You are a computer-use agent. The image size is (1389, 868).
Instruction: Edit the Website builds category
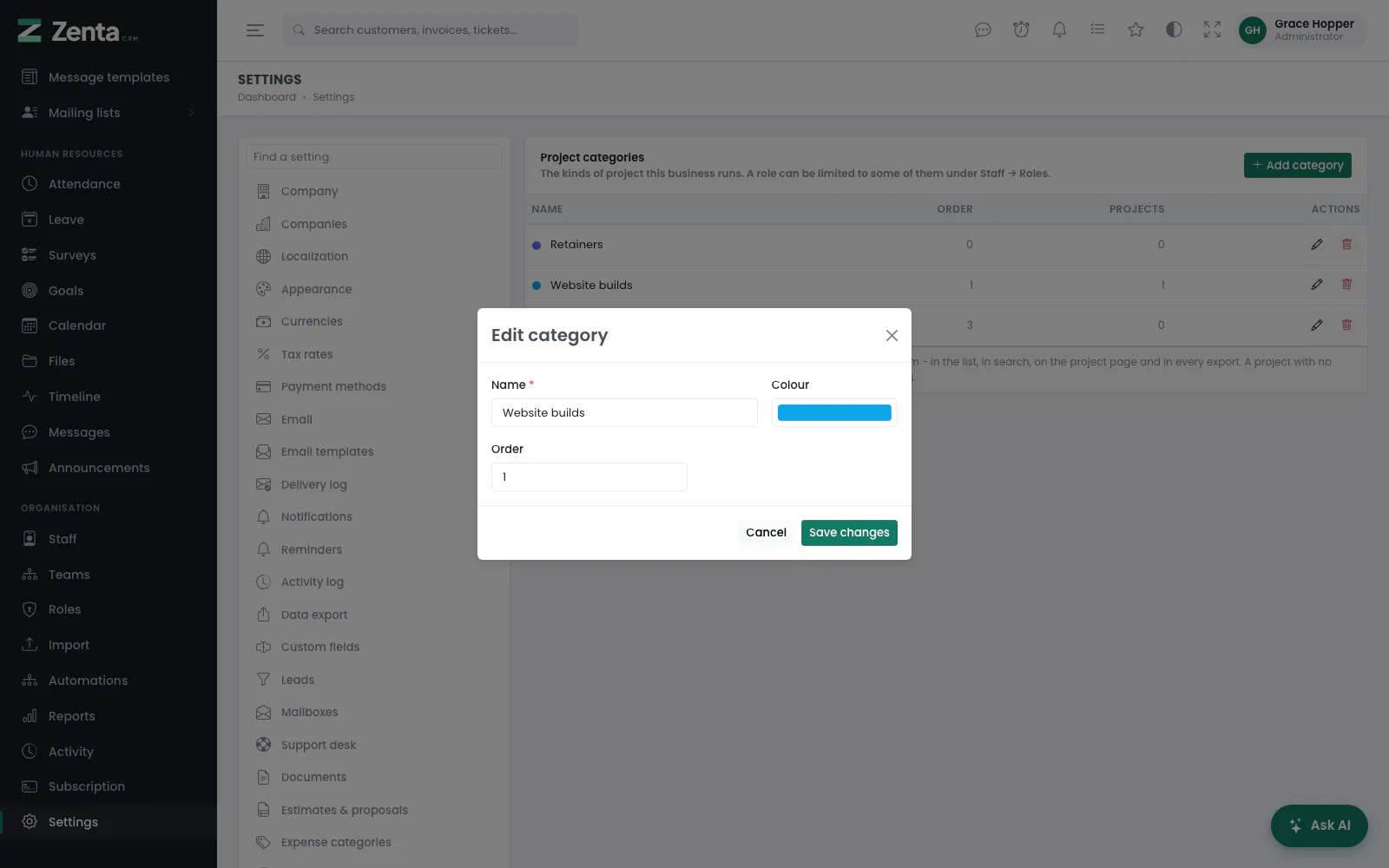[1317, 284]
